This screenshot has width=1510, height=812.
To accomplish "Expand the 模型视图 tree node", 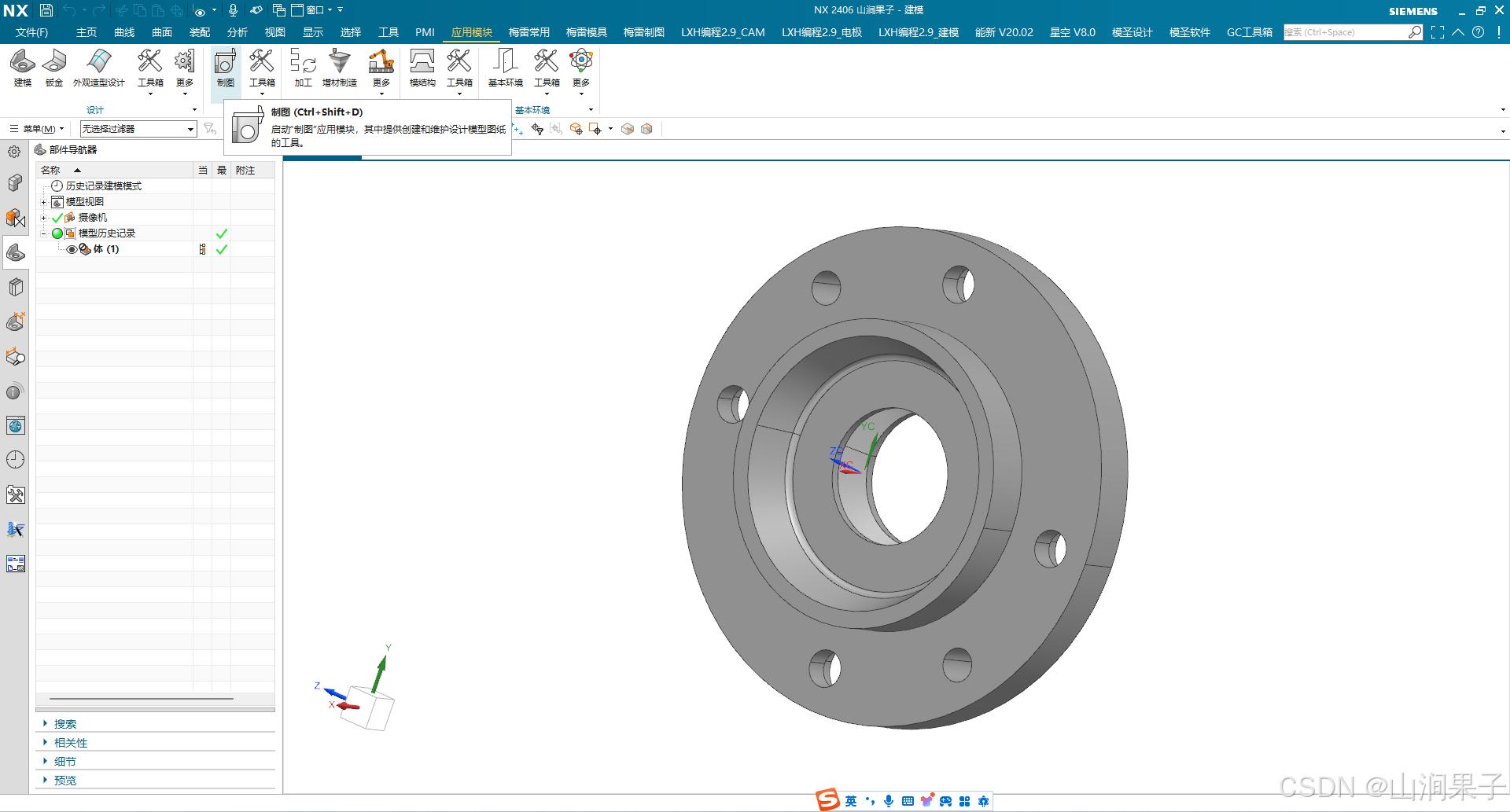I will tap(43, 202).
